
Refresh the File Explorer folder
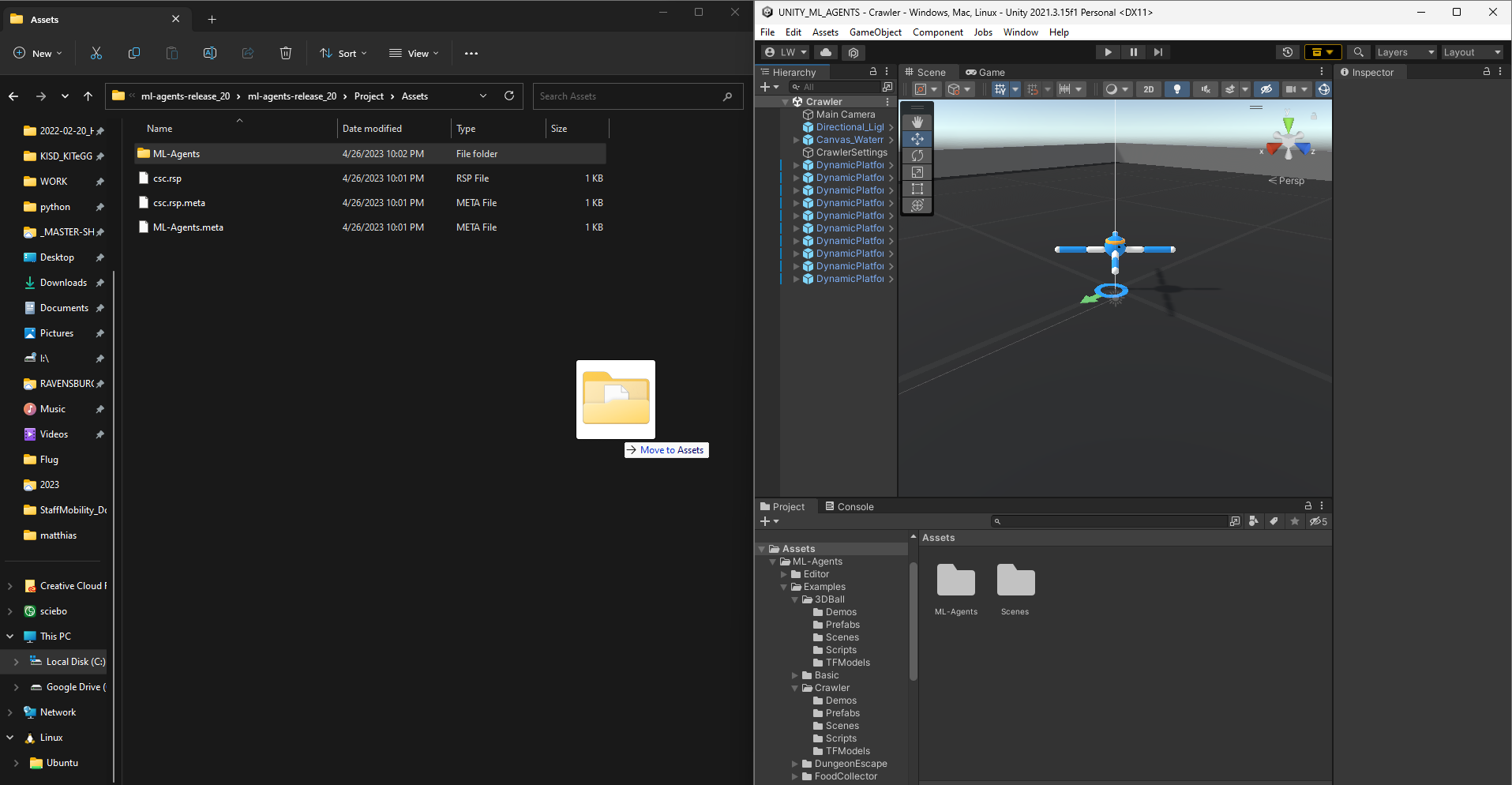509,96
